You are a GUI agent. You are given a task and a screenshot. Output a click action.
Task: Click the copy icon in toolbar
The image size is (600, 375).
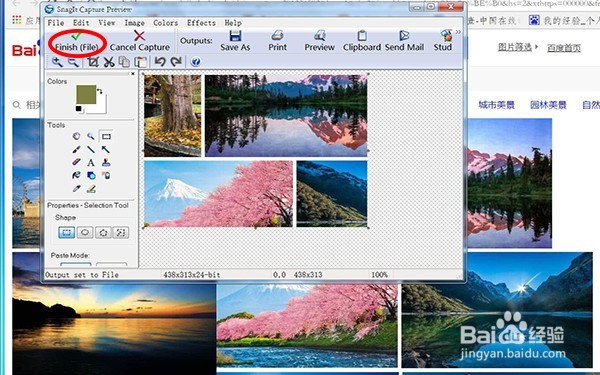[124, 62]
